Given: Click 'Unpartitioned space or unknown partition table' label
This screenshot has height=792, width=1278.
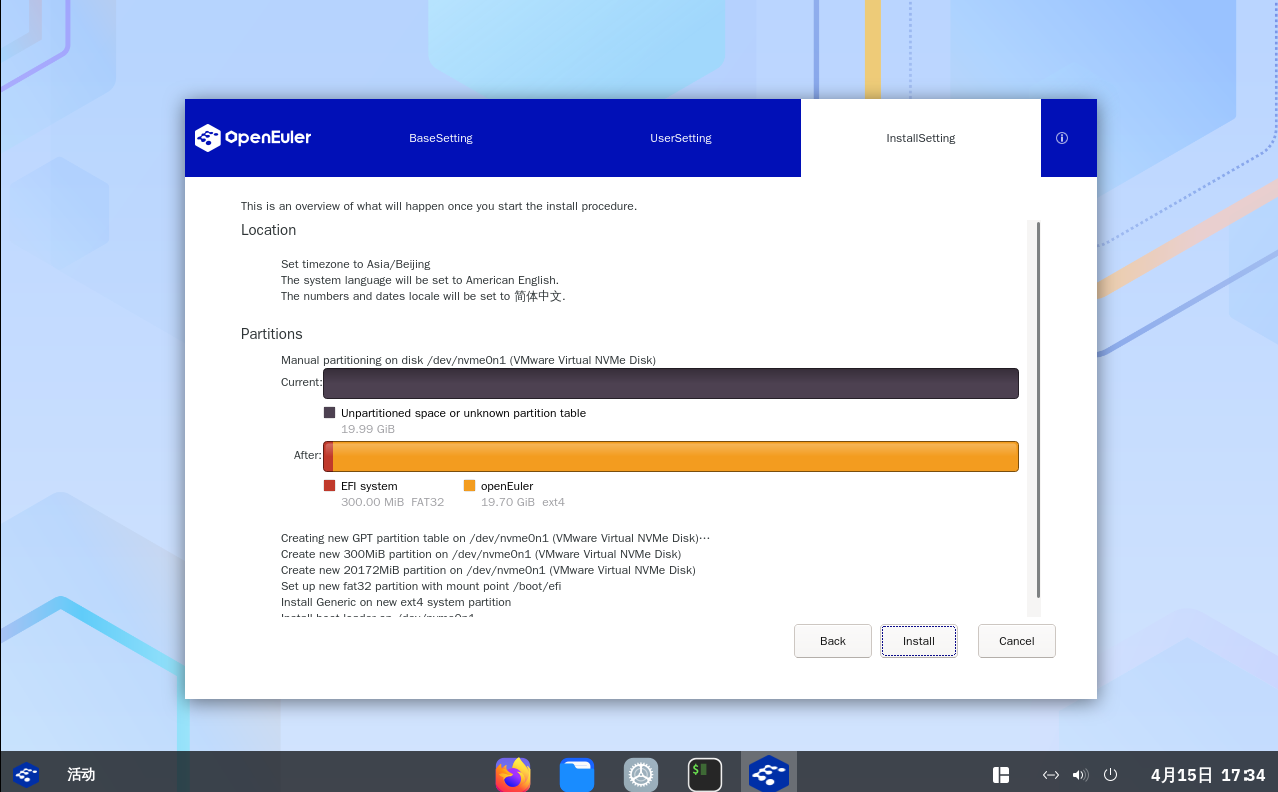Looking at the screenshot, I should (x=463, y=413).
